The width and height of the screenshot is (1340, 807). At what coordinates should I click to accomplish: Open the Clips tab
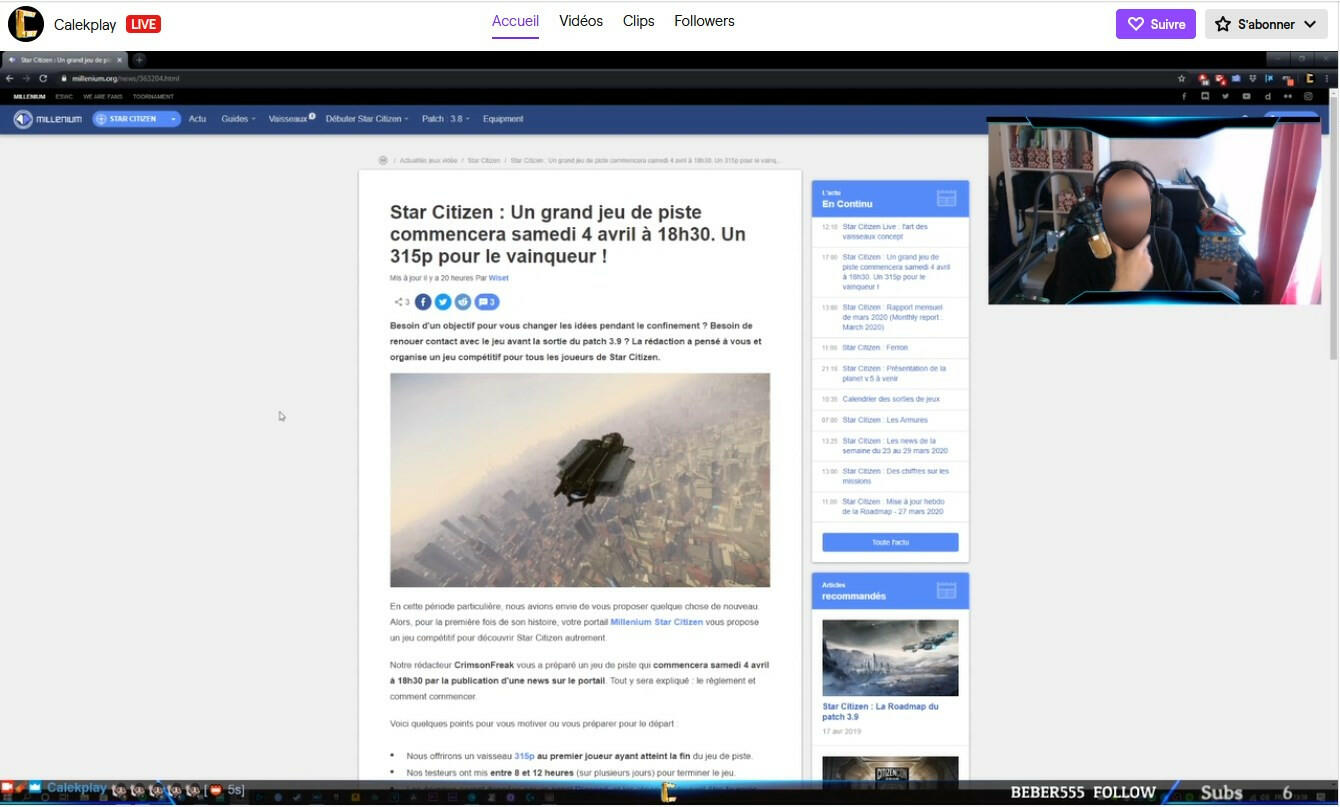(638, 21)
